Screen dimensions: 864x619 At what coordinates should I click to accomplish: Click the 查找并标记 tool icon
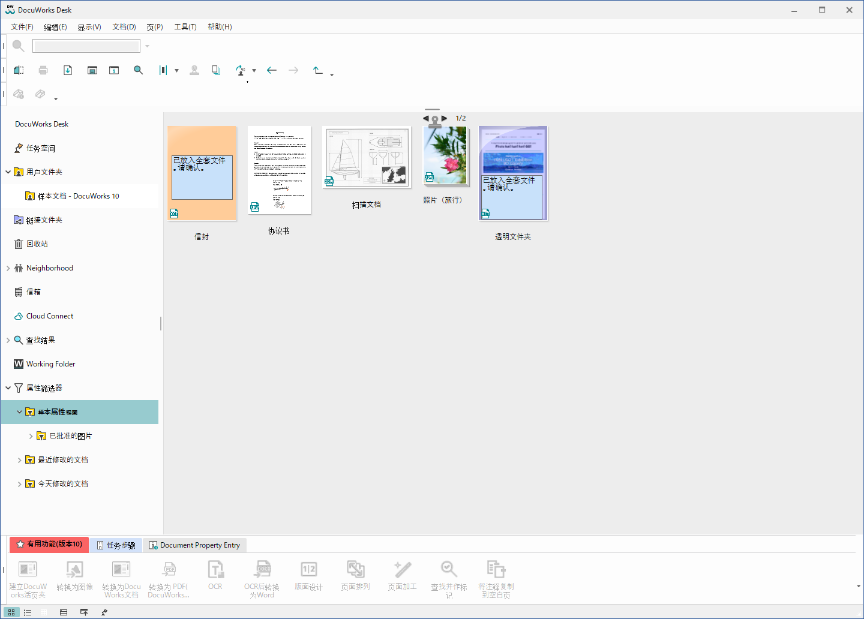pyautogui.click(x=447, y=570)
